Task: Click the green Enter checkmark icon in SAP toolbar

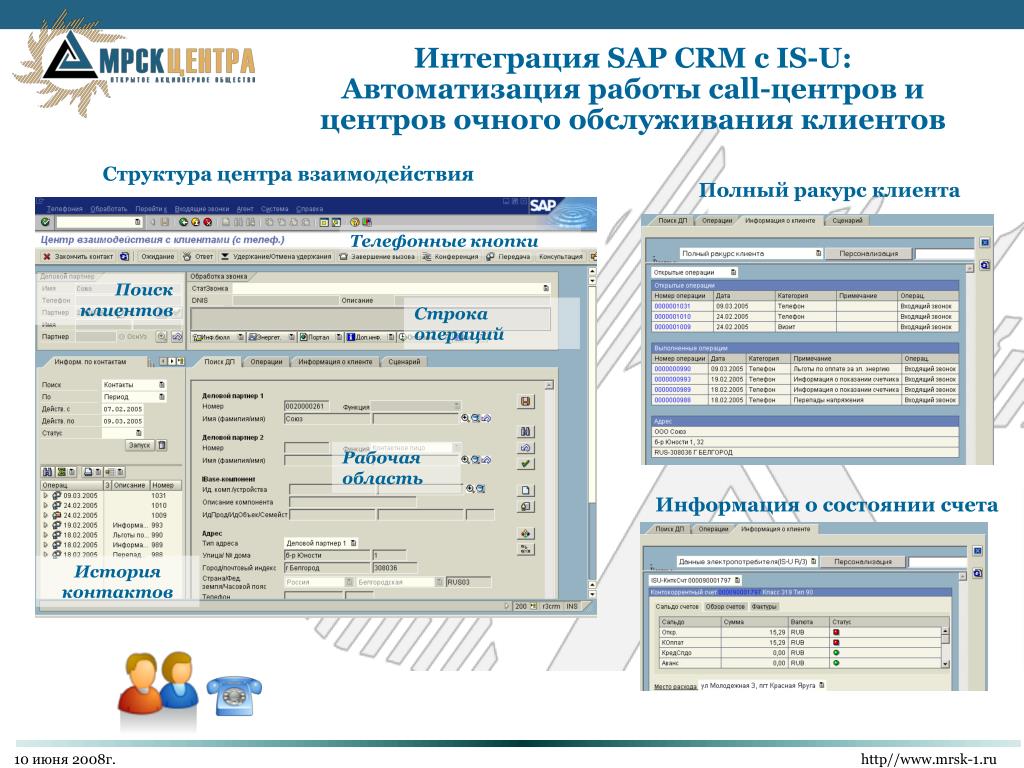Action: (x=45, y=222)
